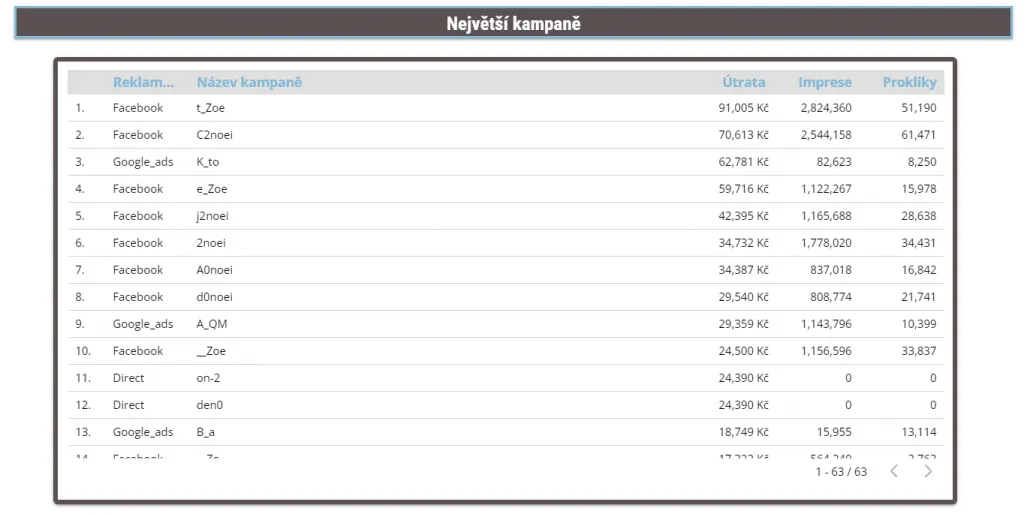
Task: Click the impressions value 1,778,020
Action: 826,243
